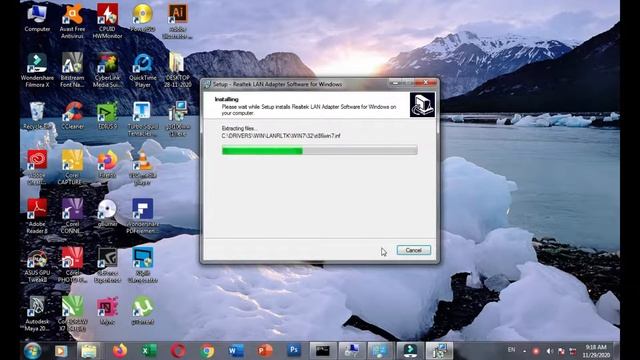
Task: Open Adobe Illustrator desktop shortcut
Action: click(178, 22)
